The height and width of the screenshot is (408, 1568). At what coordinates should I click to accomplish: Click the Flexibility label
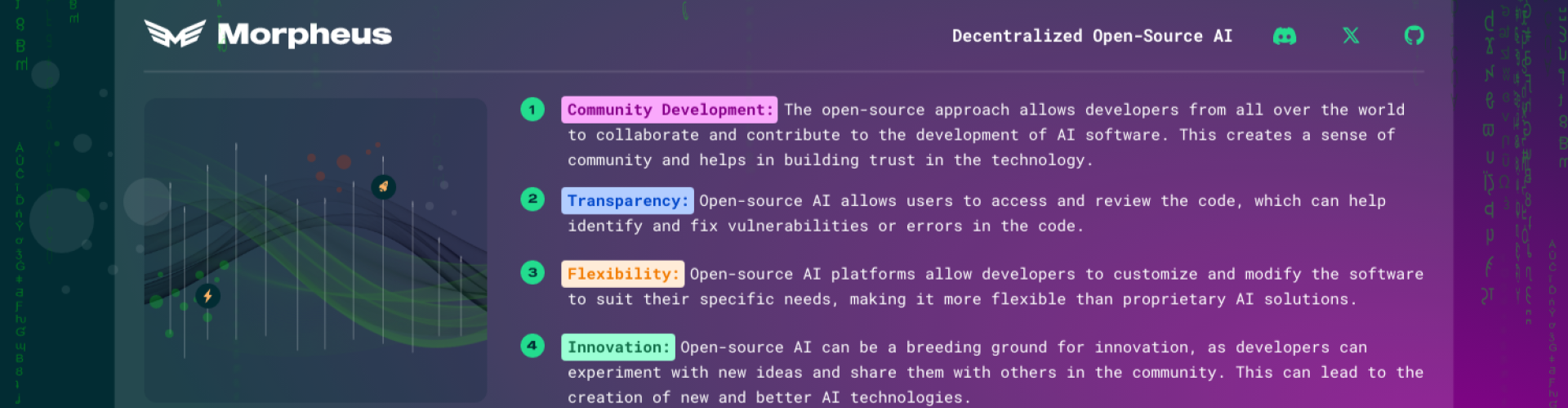point(623,274)
